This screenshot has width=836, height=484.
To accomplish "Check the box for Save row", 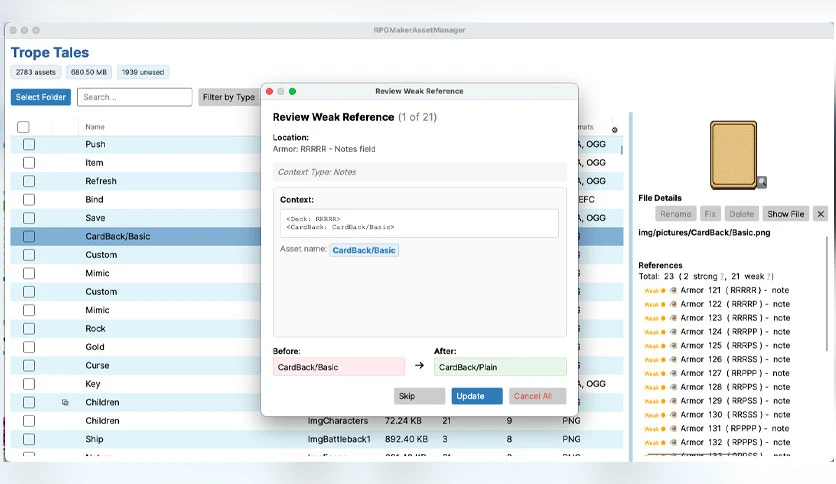I will tap(29, 218).
